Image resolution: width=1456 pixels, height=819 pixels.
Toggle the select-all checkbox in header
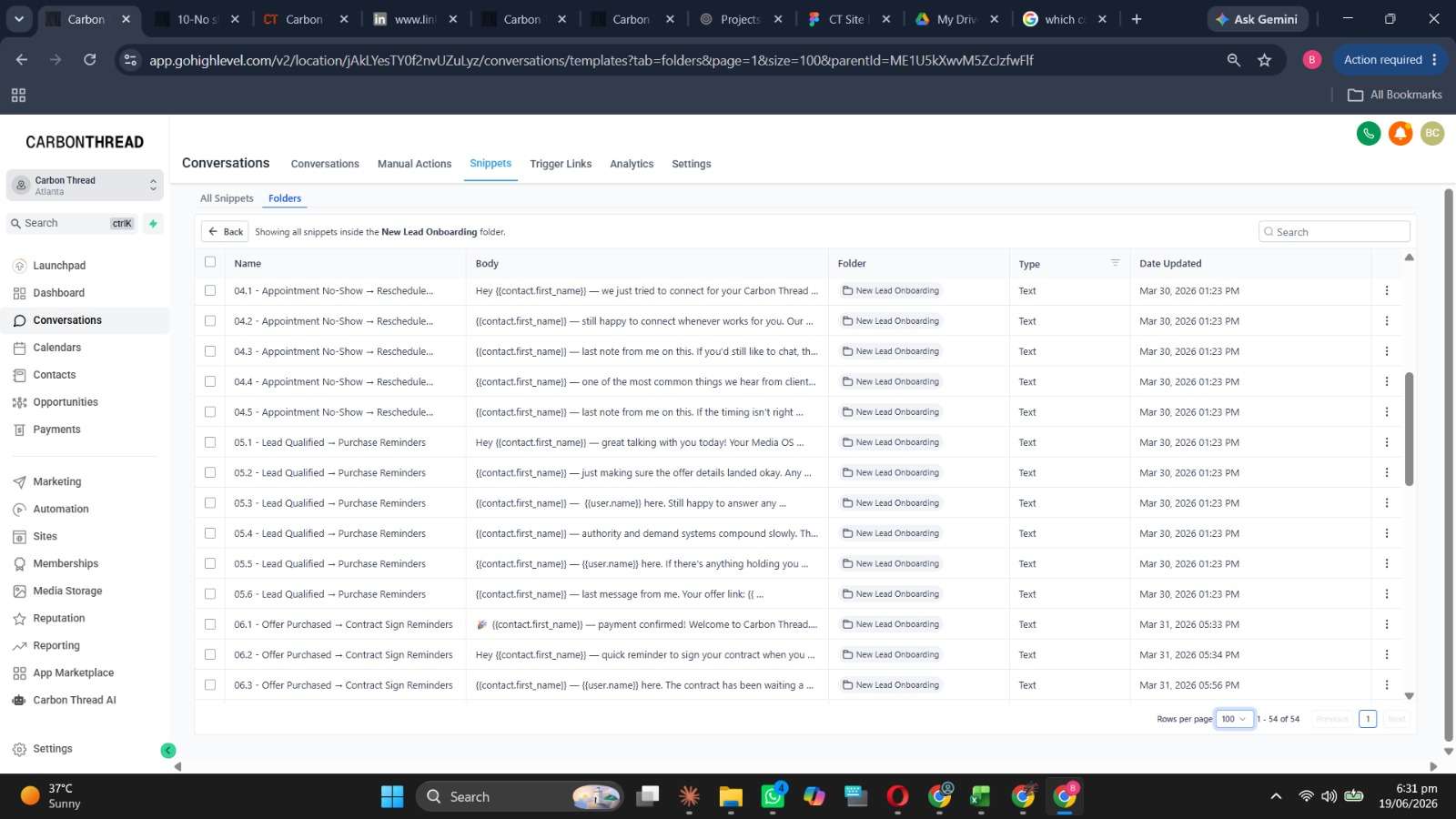tap(210, 262)
